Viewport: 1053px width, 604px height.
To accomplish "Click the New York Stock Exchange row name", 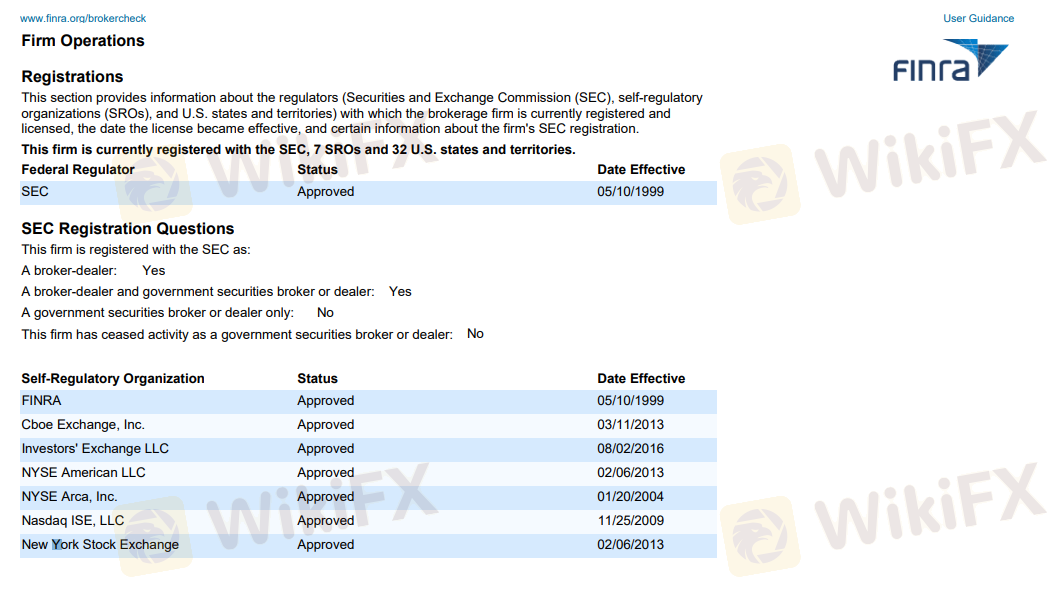I will [x=100, y=545].
